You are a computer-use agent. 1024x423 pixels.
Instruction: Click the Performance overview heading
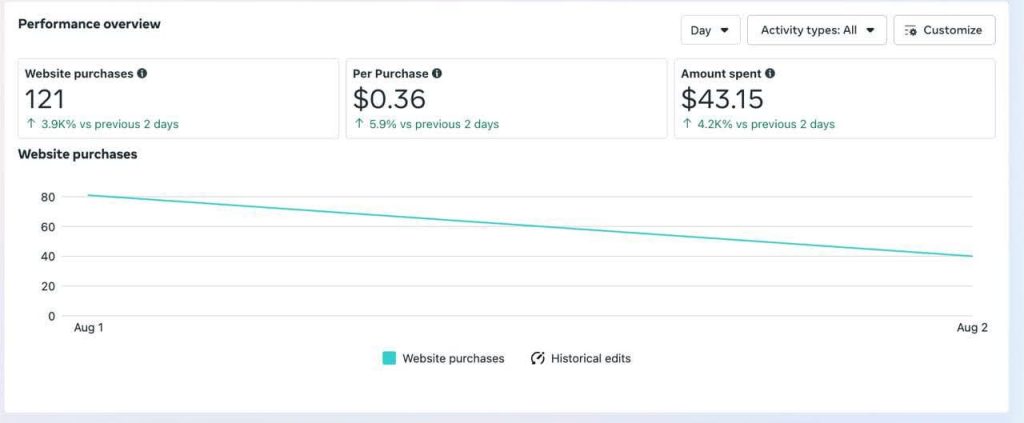89,24
